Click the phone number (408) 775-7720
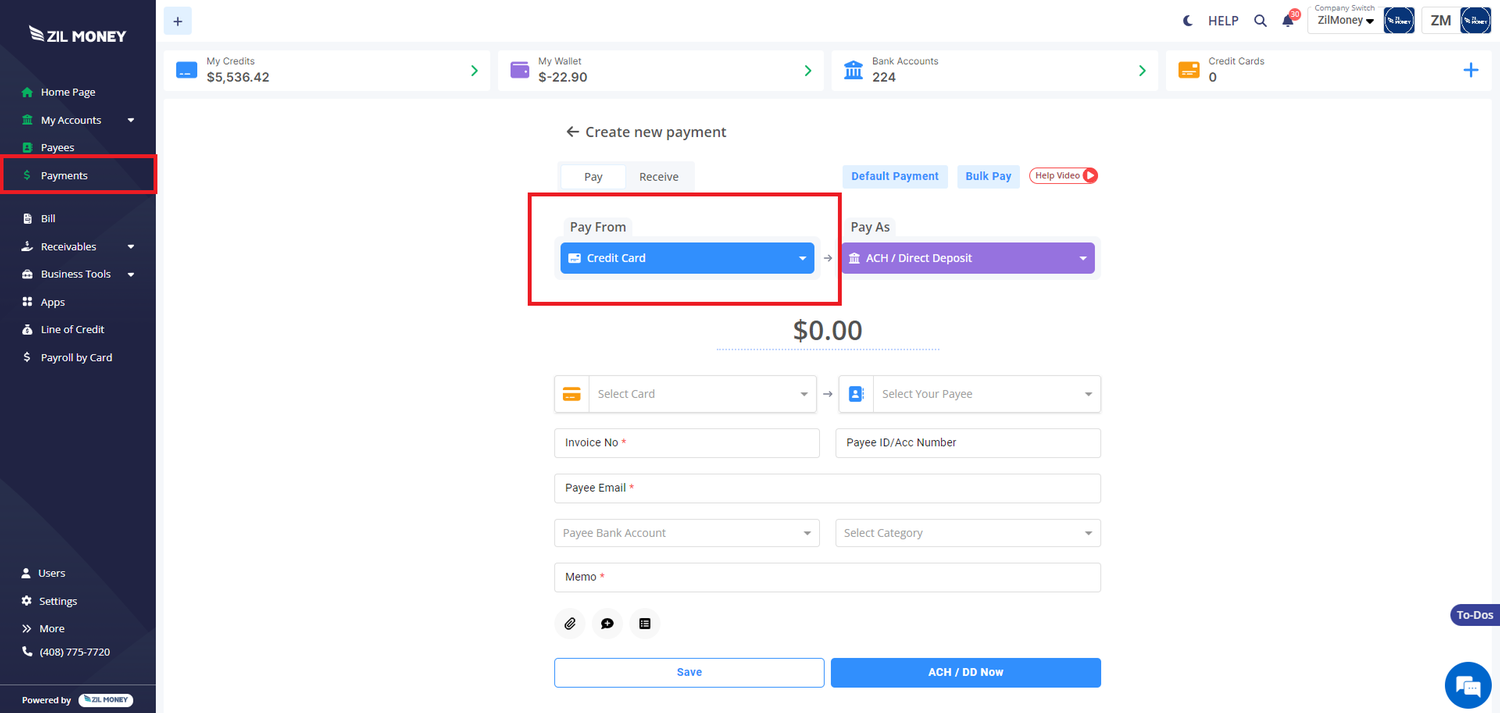Screen dimensions: 1500x713 point(75,652)
